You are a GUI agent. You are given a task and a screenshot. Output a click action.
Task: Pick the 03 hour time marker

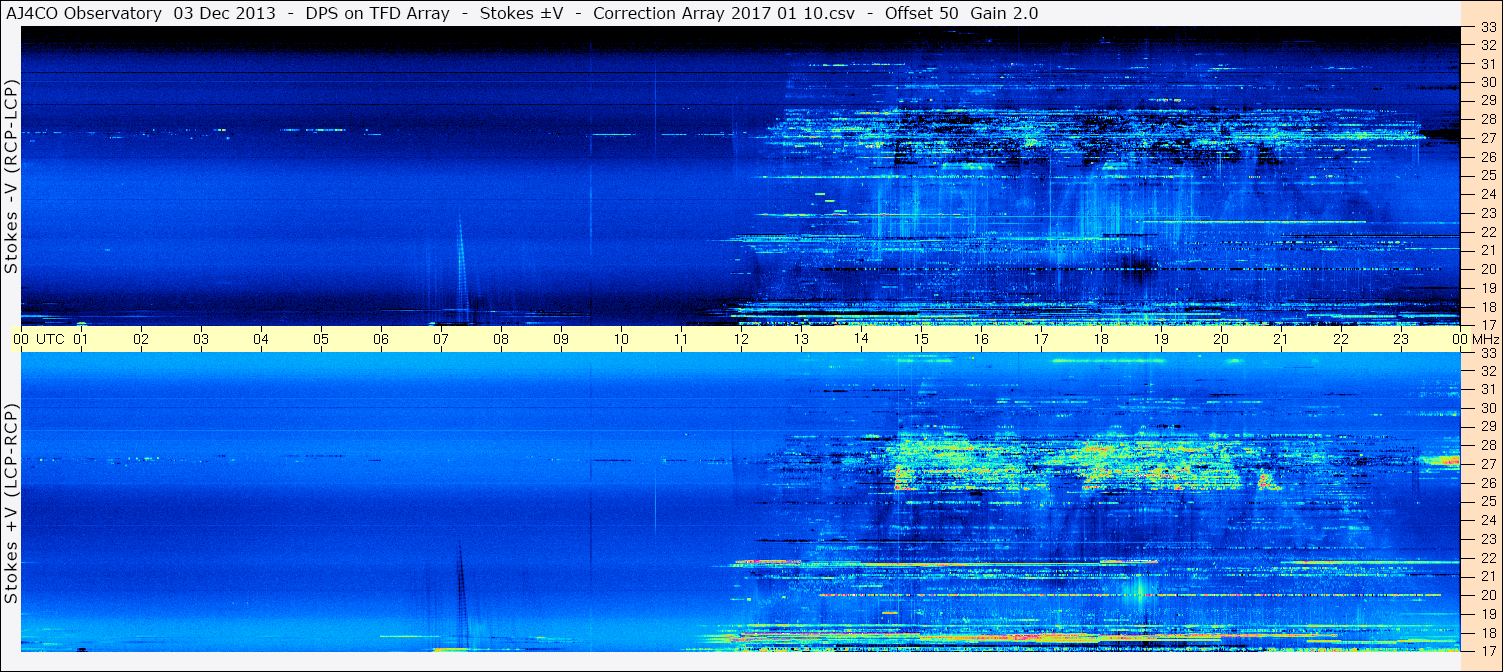pos(201,339)
